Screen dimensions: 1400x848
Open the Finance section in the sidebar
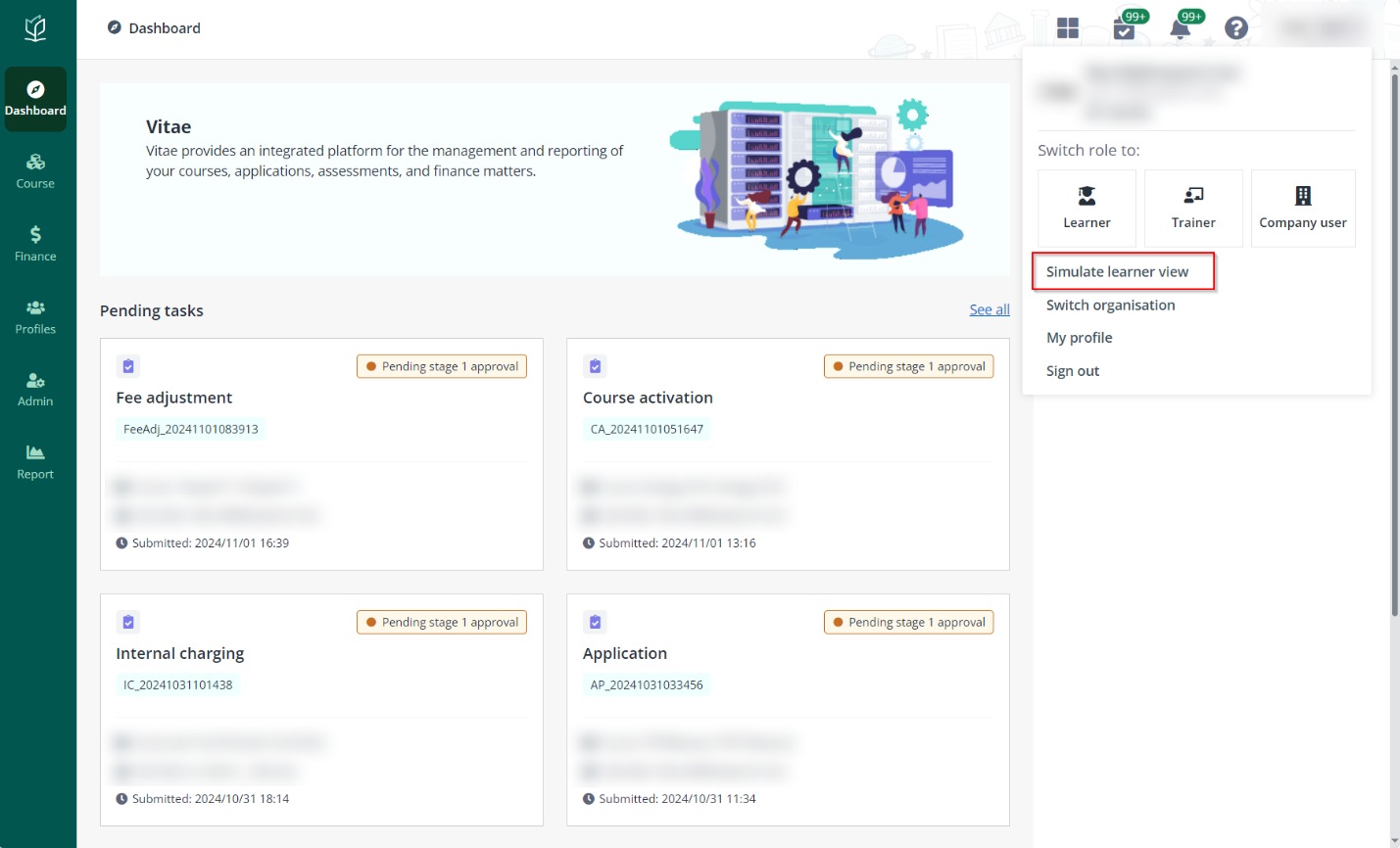pos(35,244)
